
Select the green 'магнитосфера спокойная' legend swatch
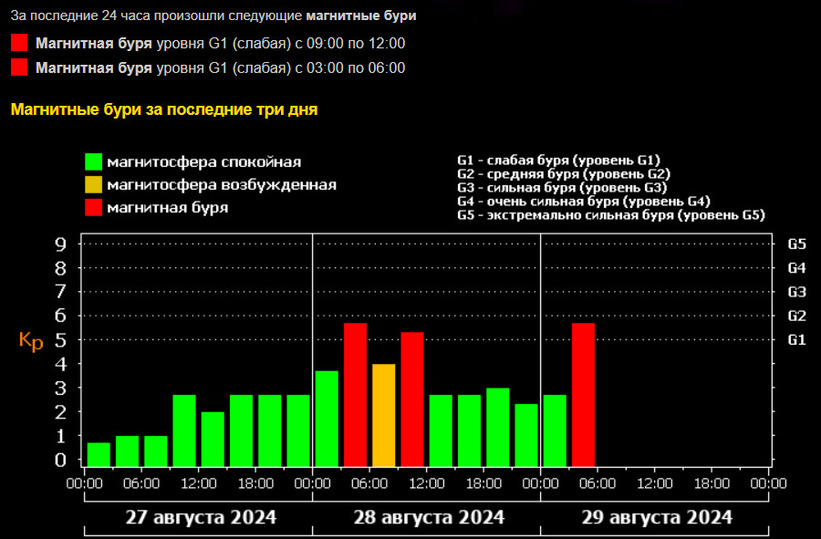[x=93, y=161]
